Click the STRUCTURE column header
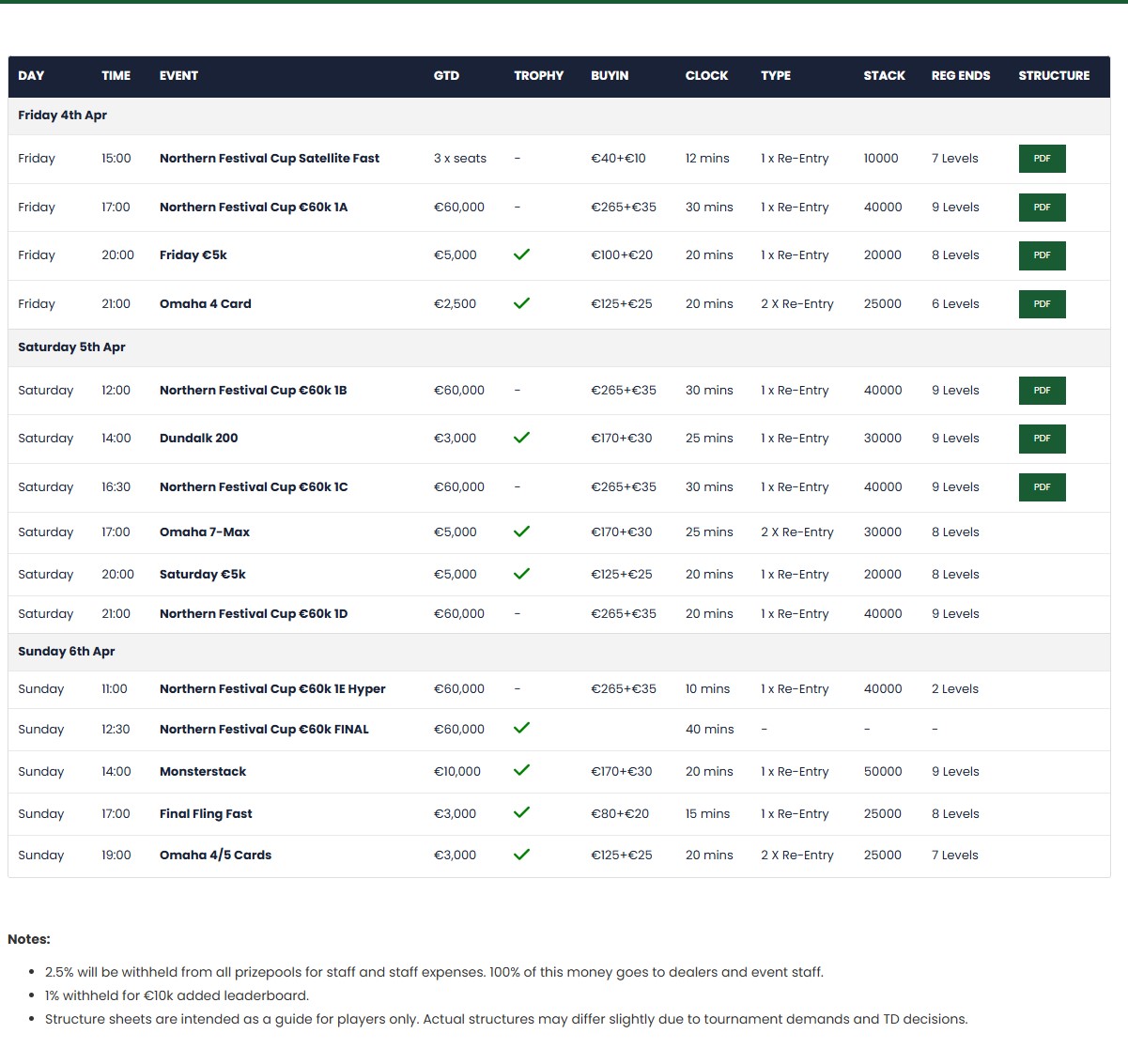The height and width of the screenshot is (1064, 1128). (x=1054, y=76)
